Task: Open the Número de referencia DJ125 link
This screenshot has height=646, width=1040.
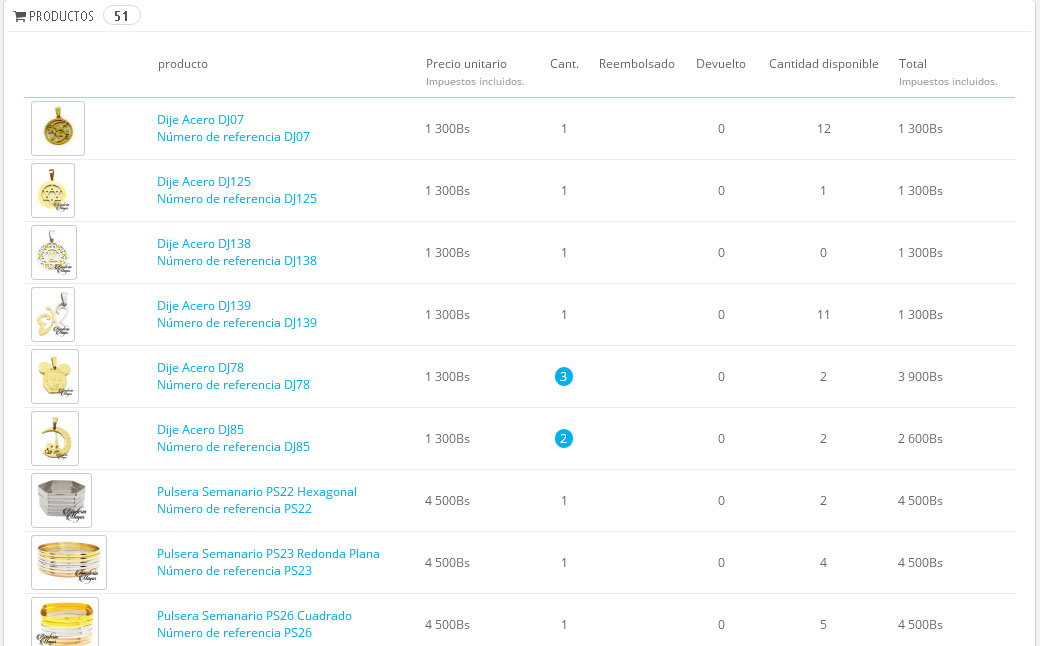Action: point(237,199)
